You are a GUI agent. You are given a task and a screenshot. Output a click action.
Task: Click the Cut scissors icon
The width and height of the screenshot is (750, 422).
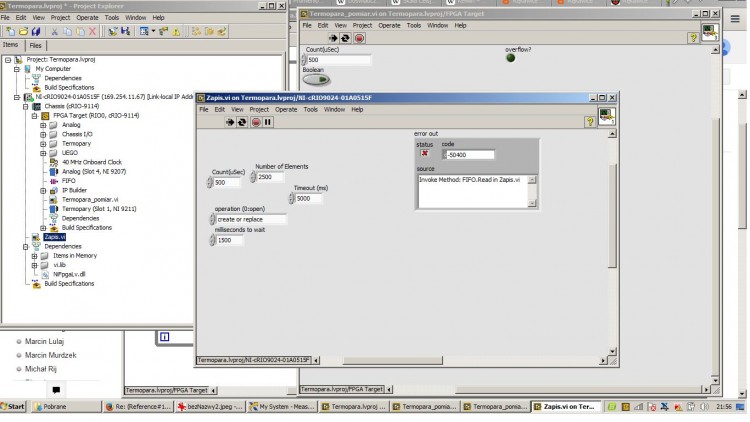[x=55, y=32]
